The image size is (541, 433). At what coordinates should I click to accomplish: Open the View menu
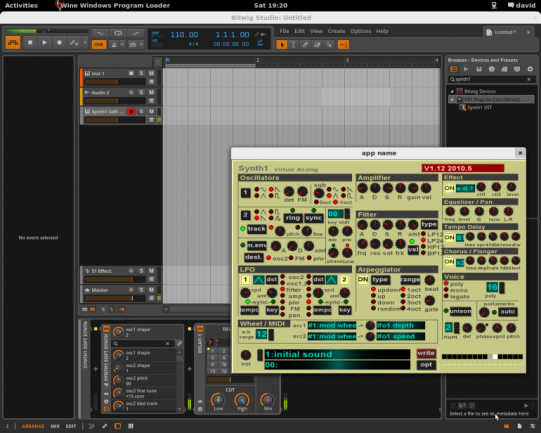tap(316, 31)
